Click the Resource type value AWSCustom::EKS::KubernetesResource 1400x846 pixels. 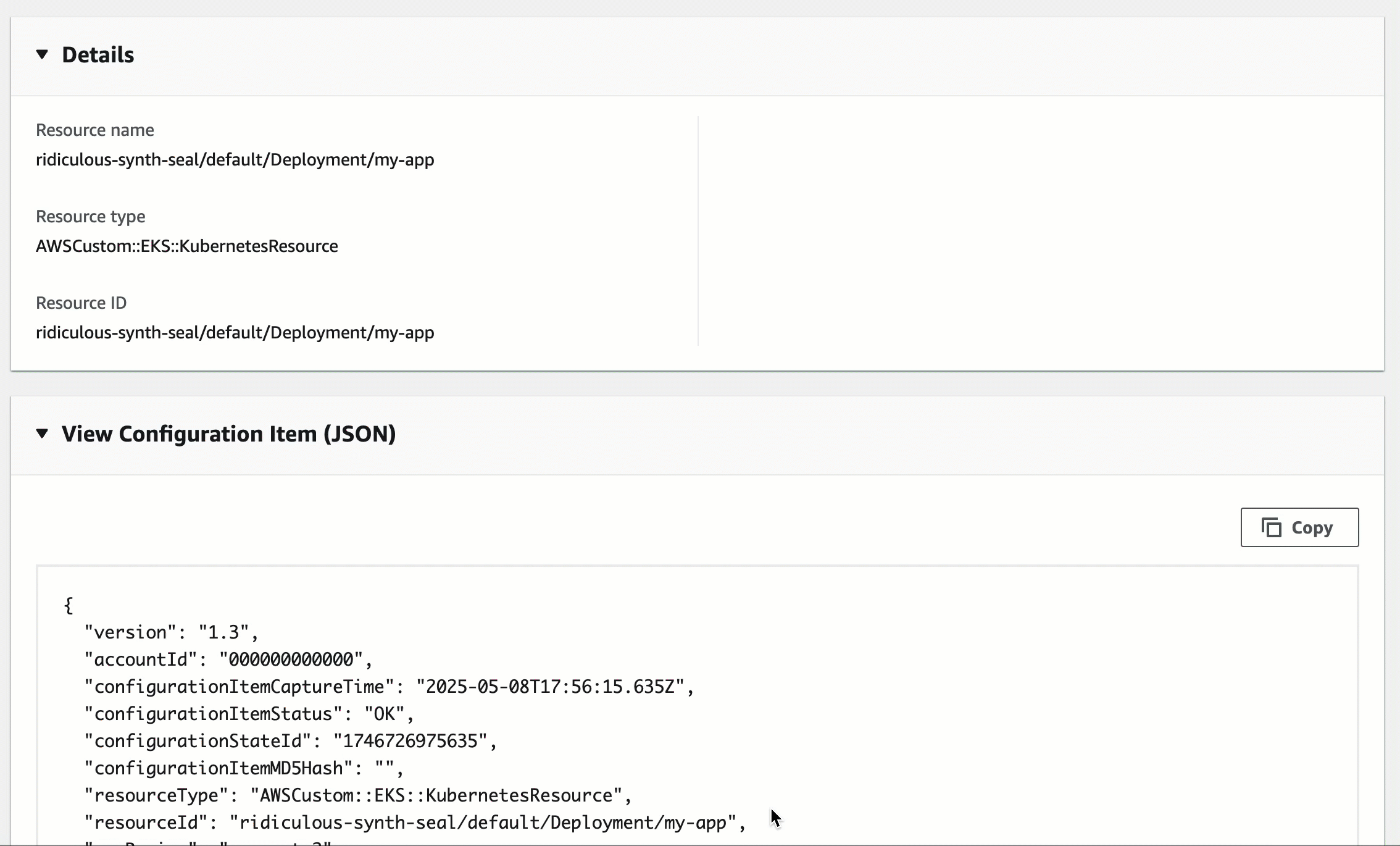(x=186, y=246)
